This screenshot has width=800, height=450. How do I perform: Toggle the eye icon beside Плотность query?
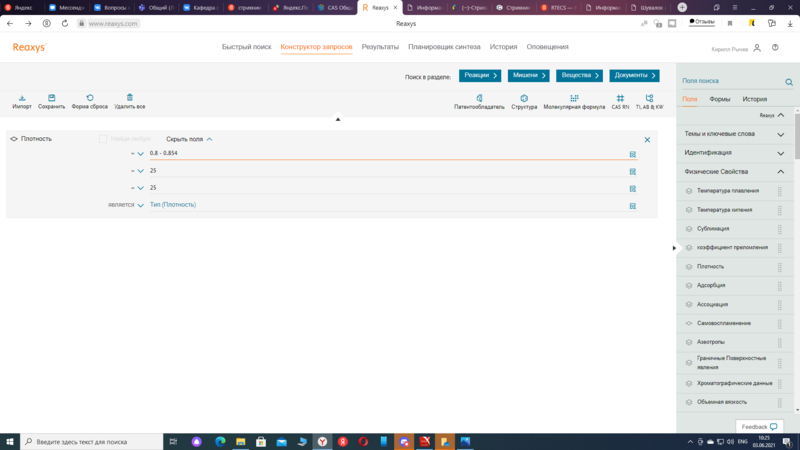14,139
